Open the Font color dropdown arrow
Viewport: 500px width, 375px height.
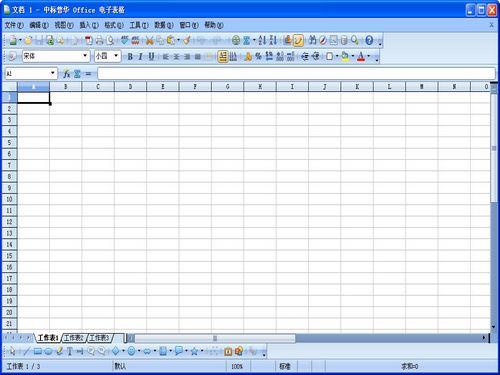click(368, 57)
